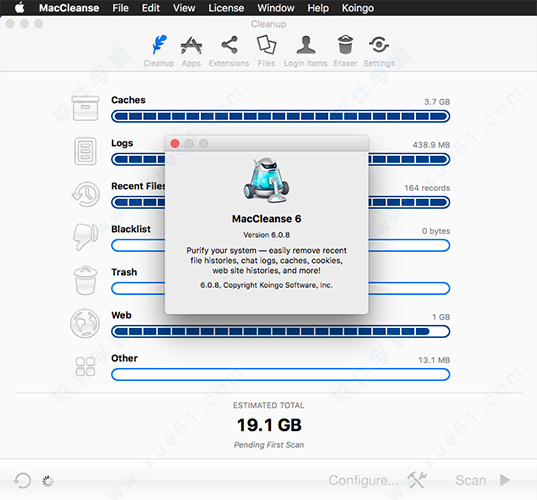Open the Help menu
The width and height of the screenshot is (537, 500).
point(318,8)
